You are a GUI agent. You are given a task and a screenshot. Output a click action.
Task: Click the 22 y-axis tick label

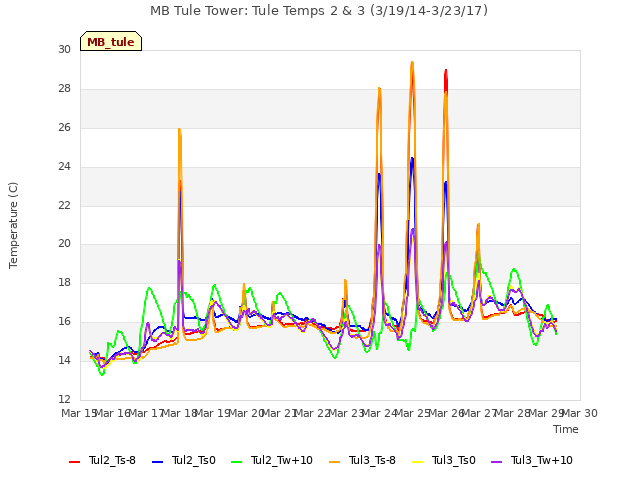click(64, 205)
